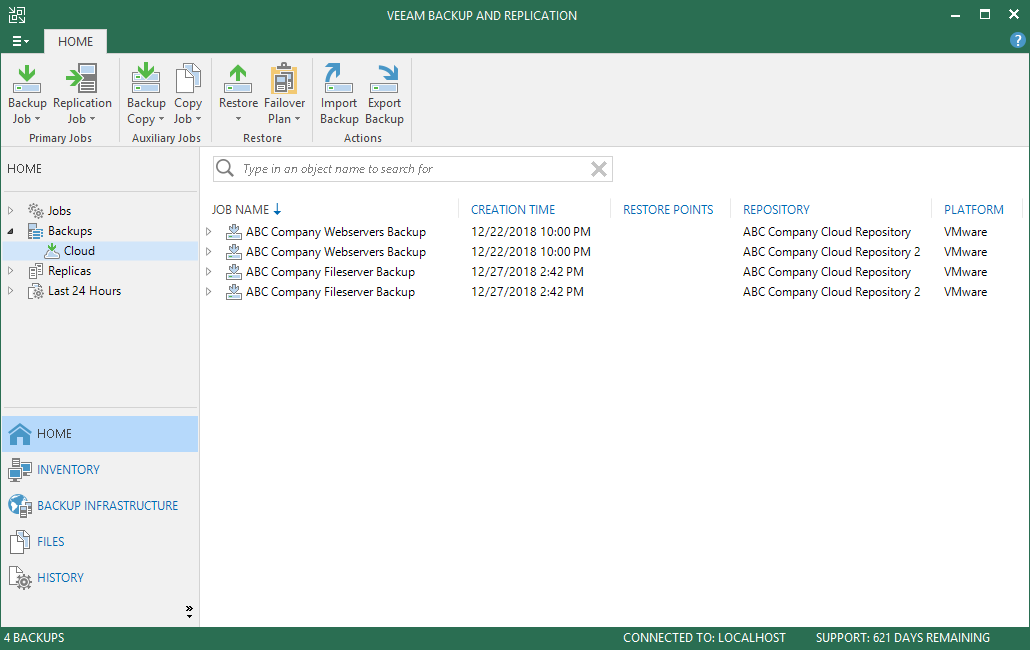
Task: Click the Cloud node download icon
Action: 52,251
